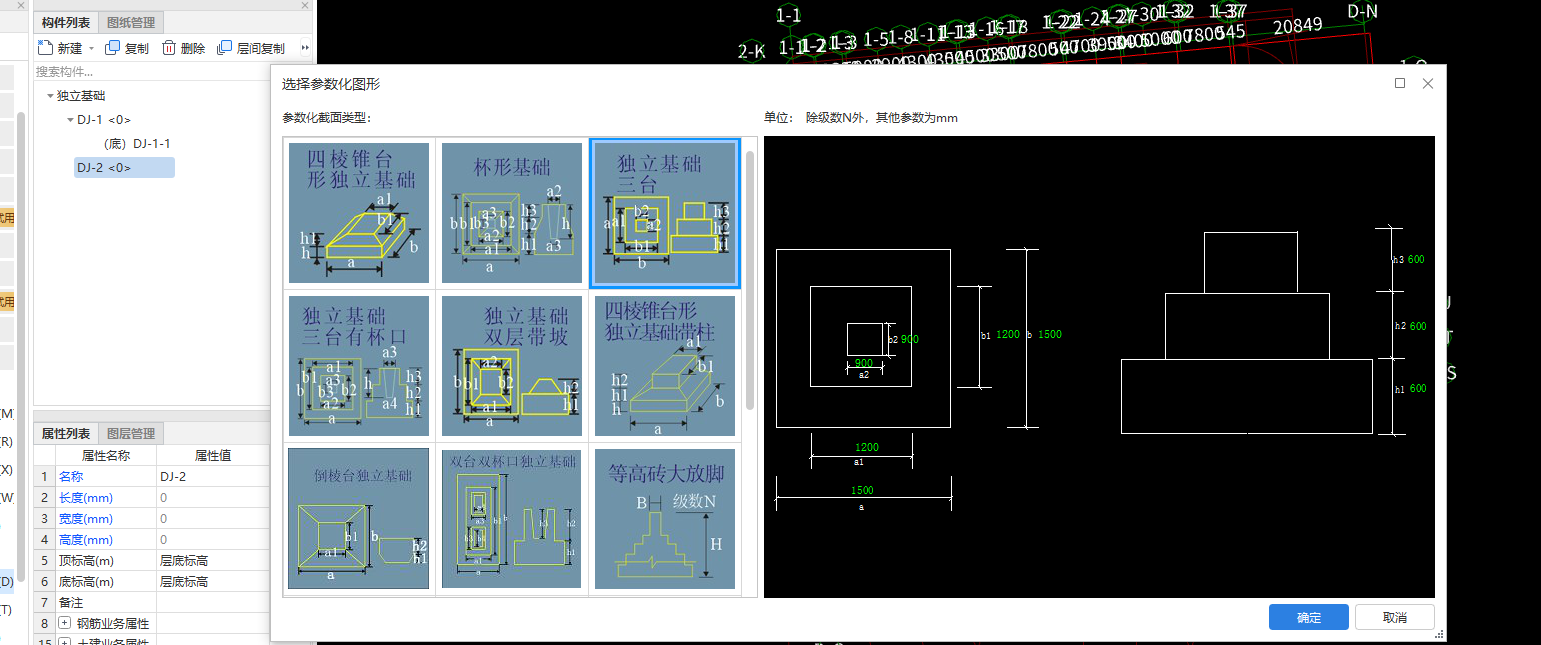Expand the 钢筋业务属性 property group
The height and width of the screenshot is (645, 1541).
(65, 624)
